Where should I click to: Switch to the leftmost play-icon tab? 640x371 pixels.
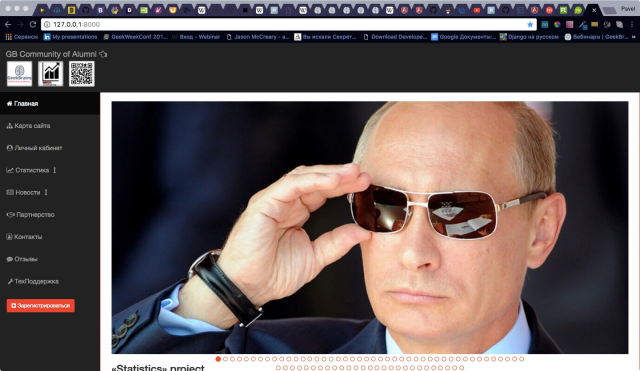point(42,10)
